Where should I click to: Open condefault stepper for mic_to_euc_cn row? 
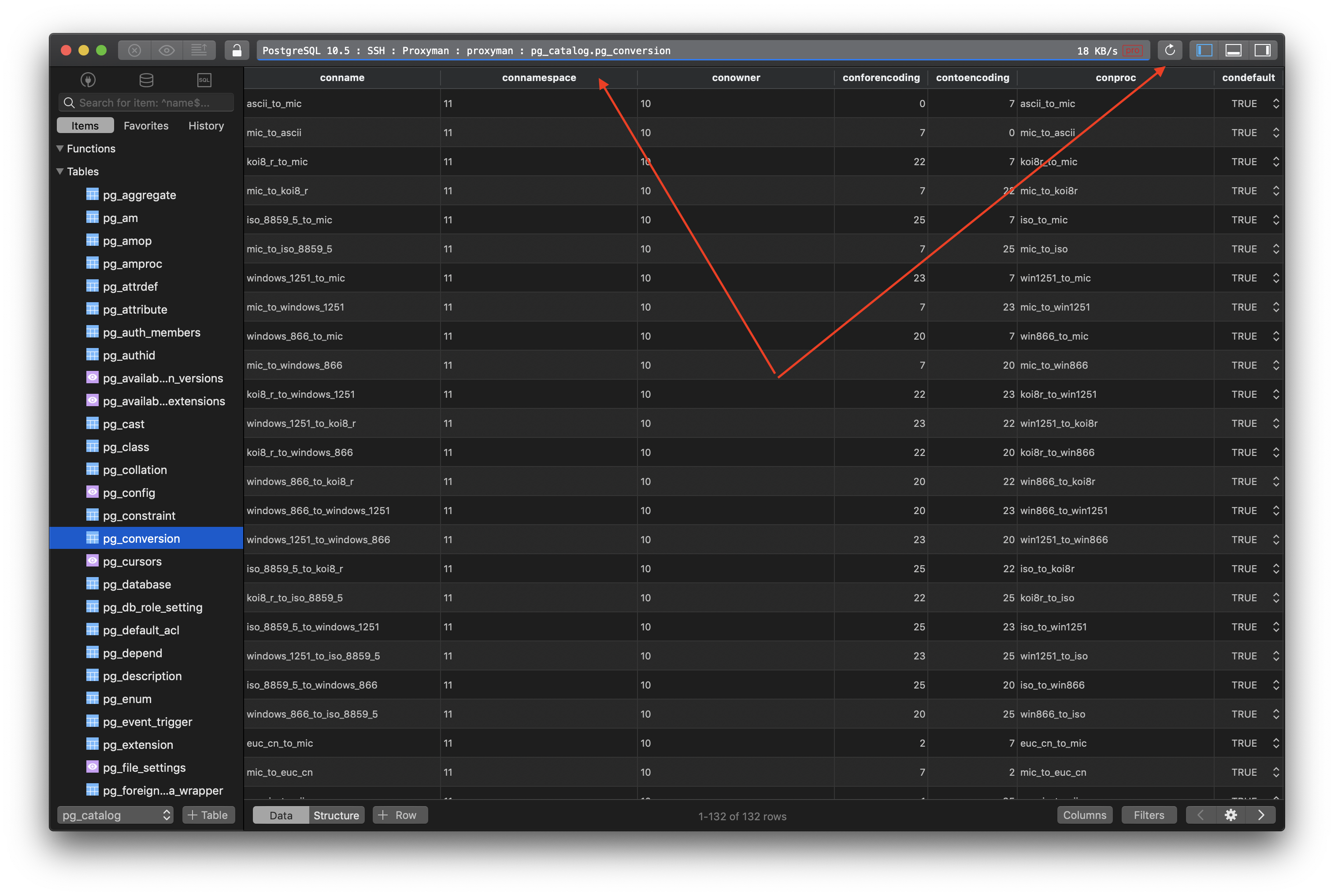[x=1276, y=772]
